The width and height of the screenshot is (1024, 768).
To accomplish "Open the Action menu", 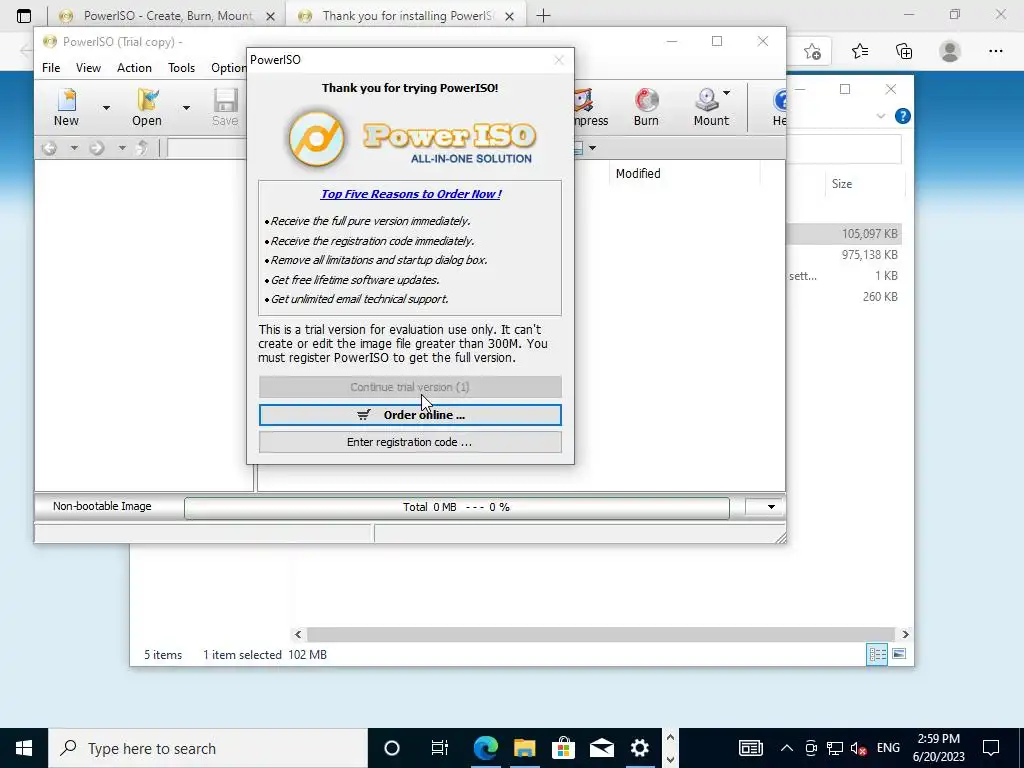I will pos(134,68).
